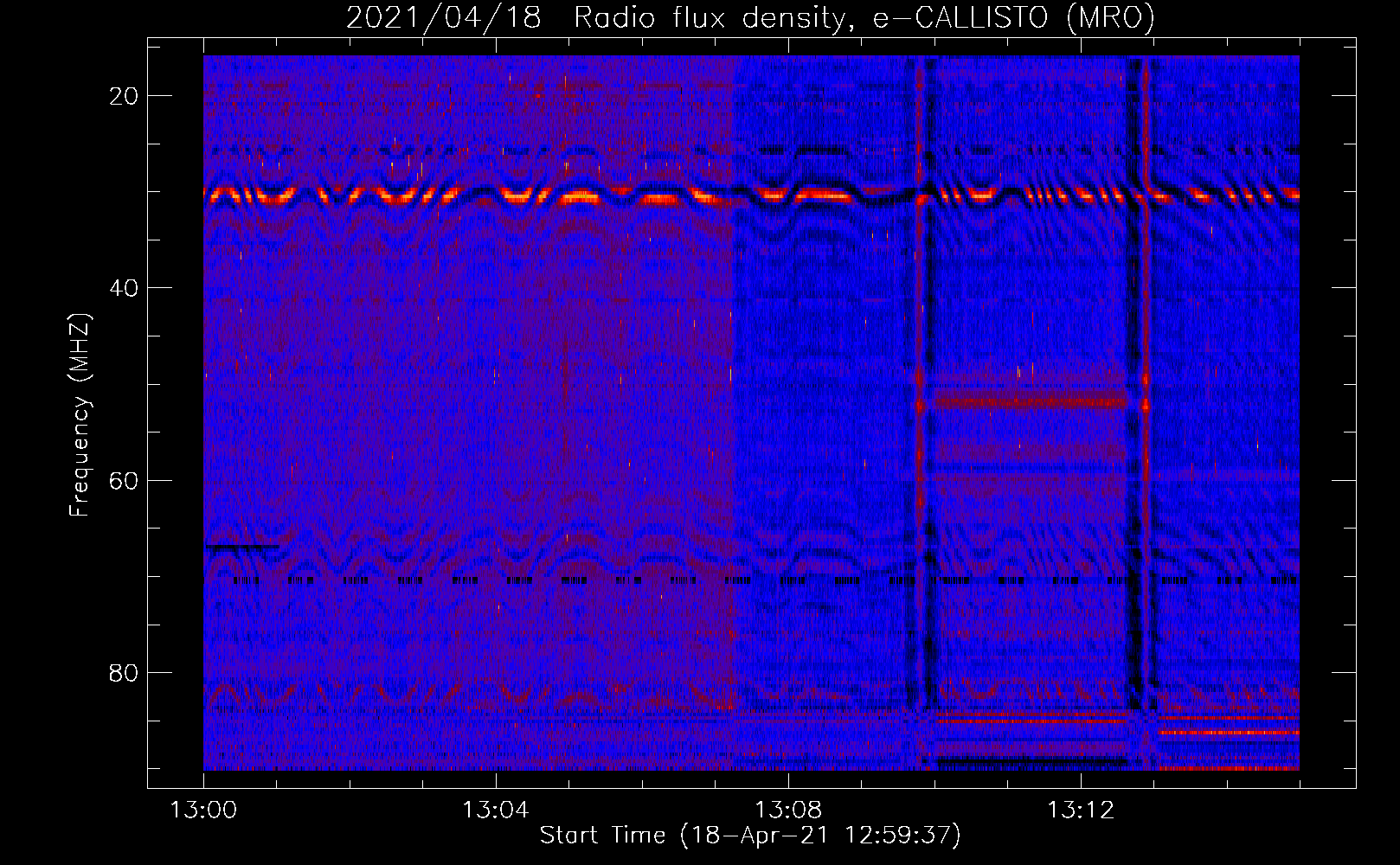1400x865 pixels.
Task: Click the 13:08 time tick label
Action: [787, 811]
